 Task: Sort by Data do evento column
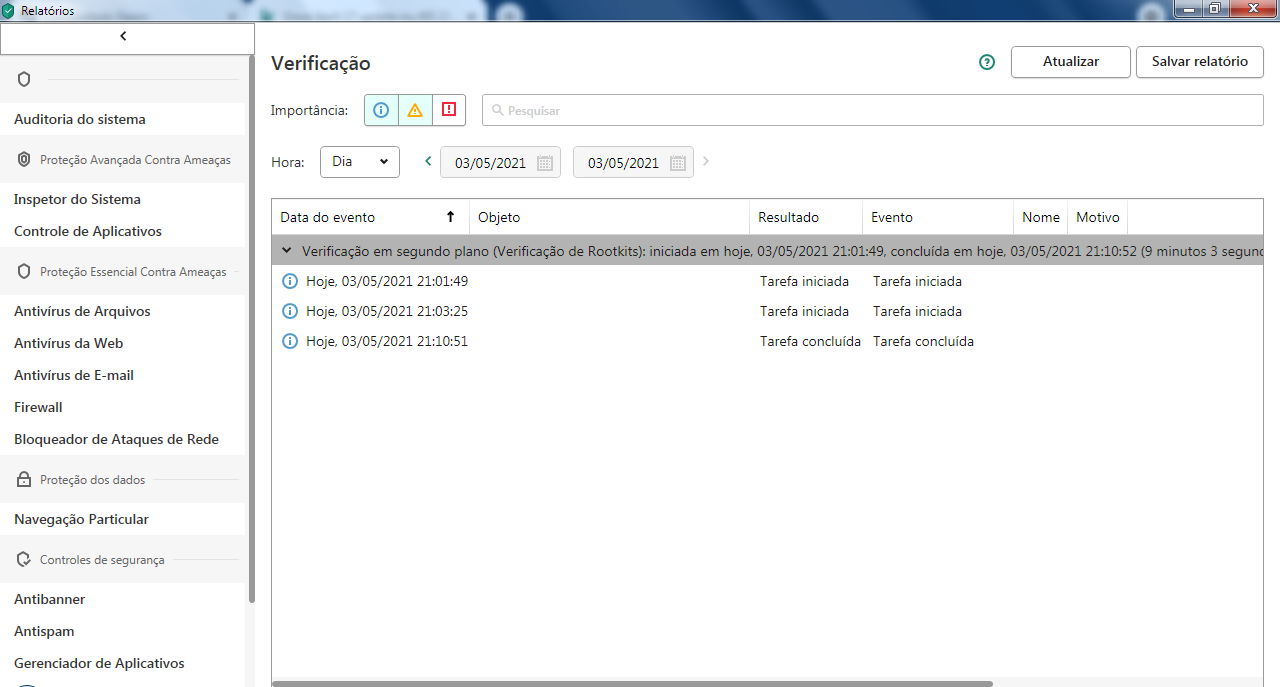[371, 217]
